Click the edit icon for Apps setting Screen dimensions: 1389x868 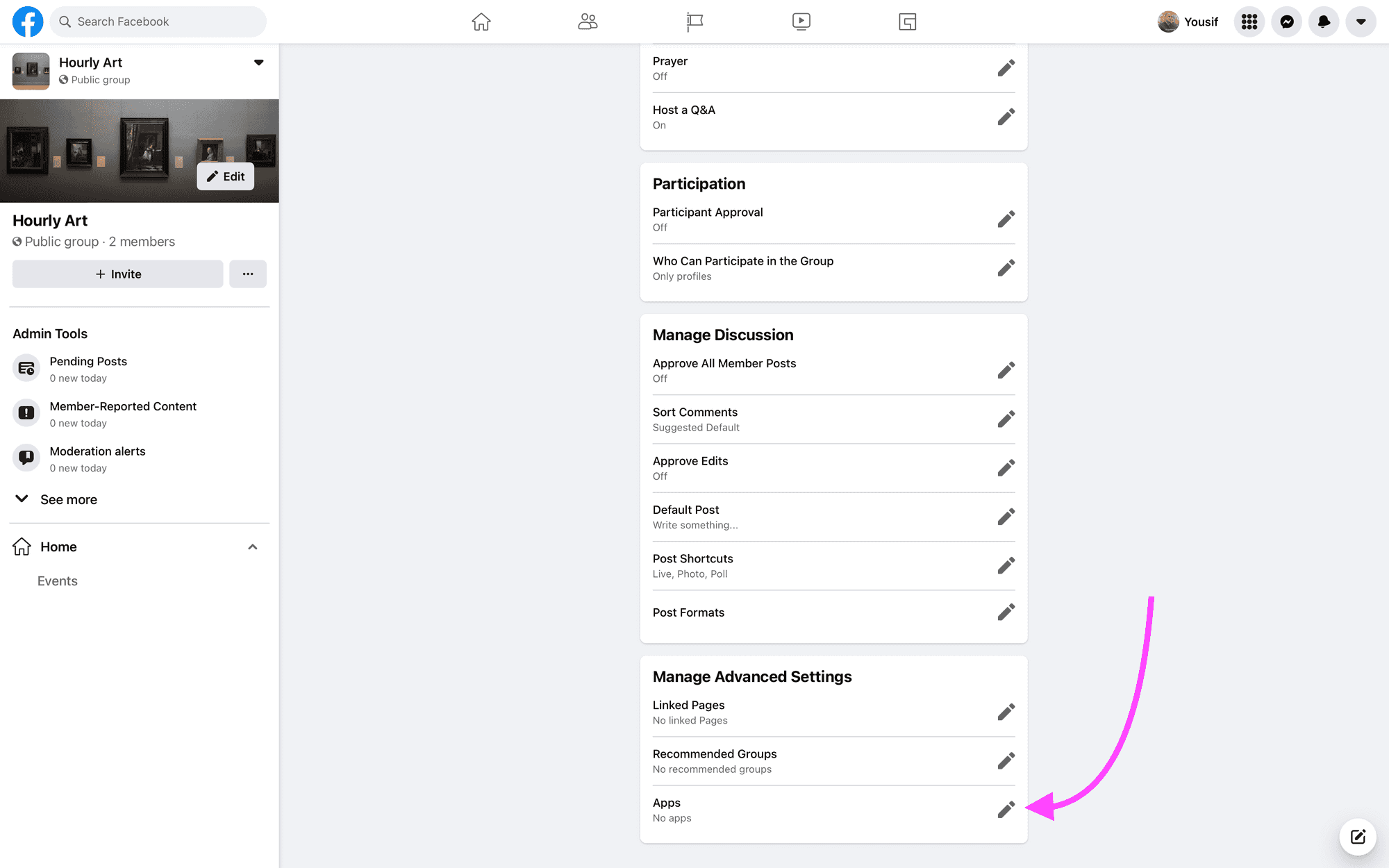[x=1006, y=810]
